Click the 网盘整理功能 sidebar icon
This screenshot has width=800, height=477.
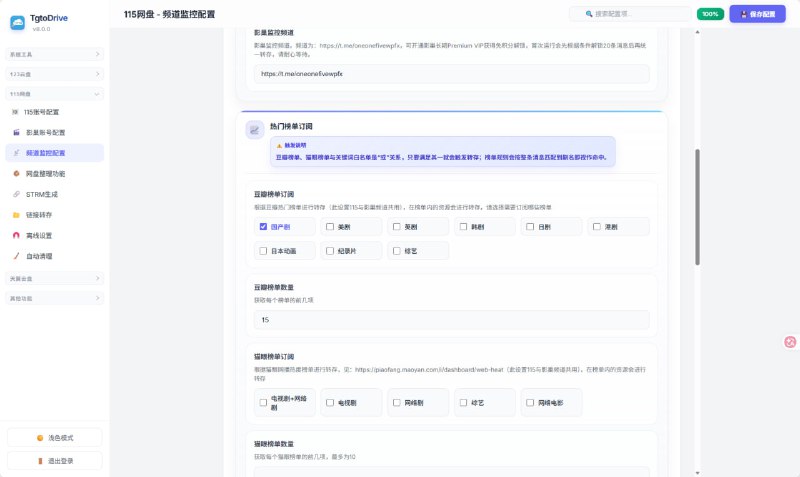click(x=16, y=173)
